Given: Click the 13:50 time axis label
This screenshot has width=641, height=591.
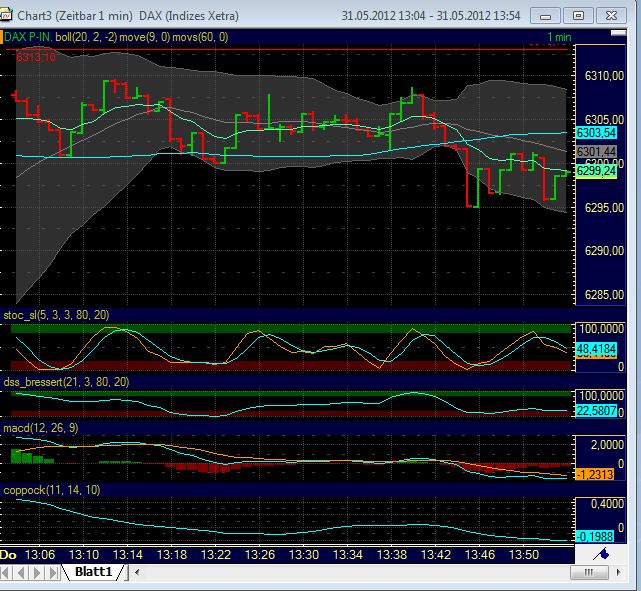Looking at the screenshot, I should click(x=524, y=555).
